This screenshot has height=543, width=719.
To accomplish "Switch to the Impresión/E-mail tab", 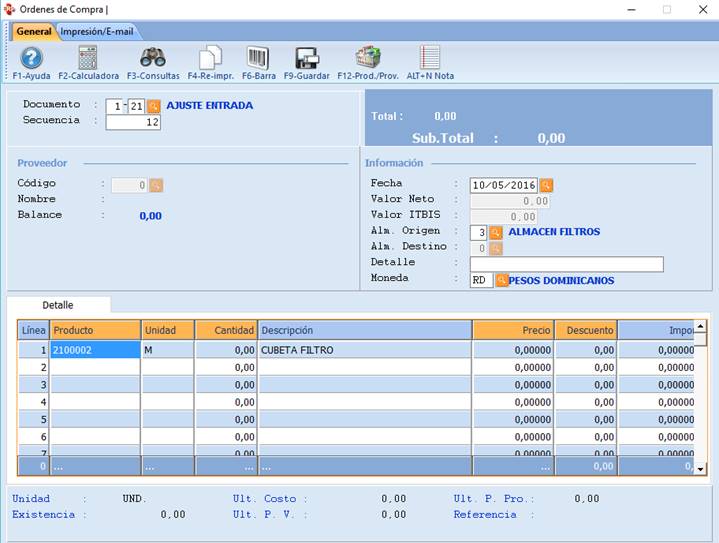I will click(x=97, y=32).
